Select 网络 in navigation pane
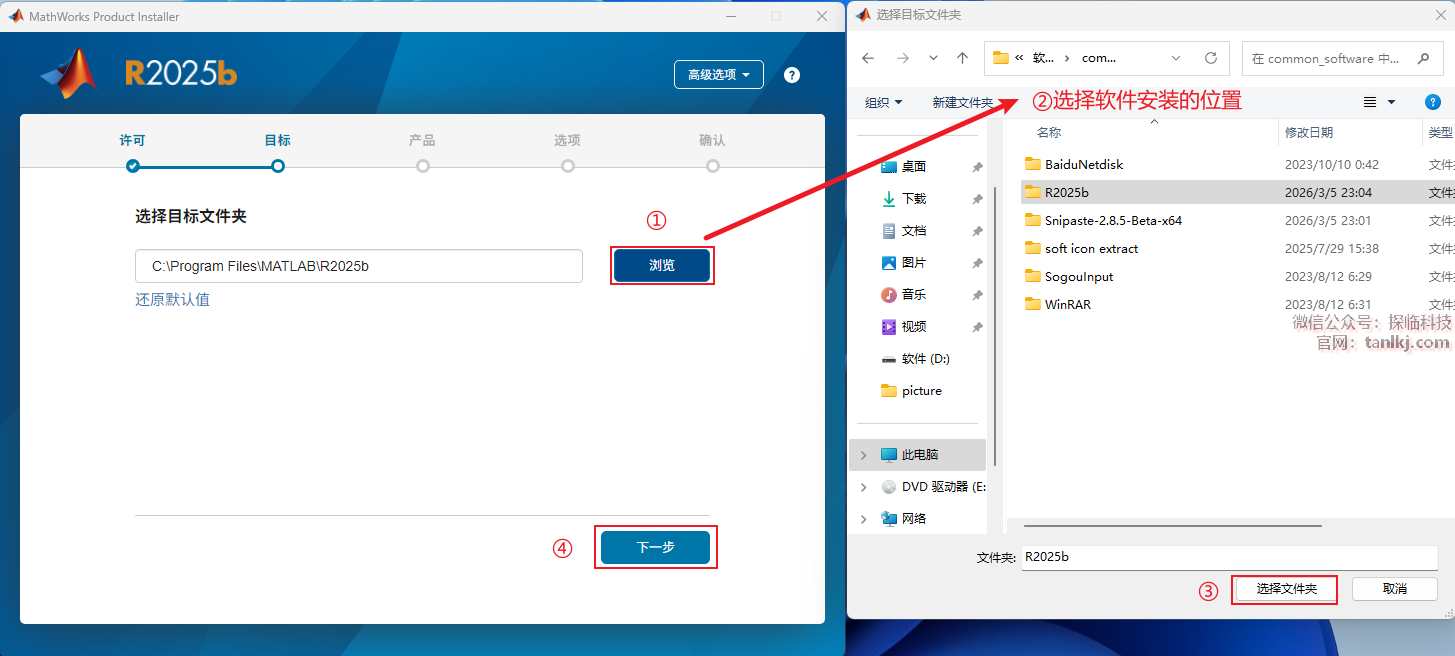 click(914, 519)
